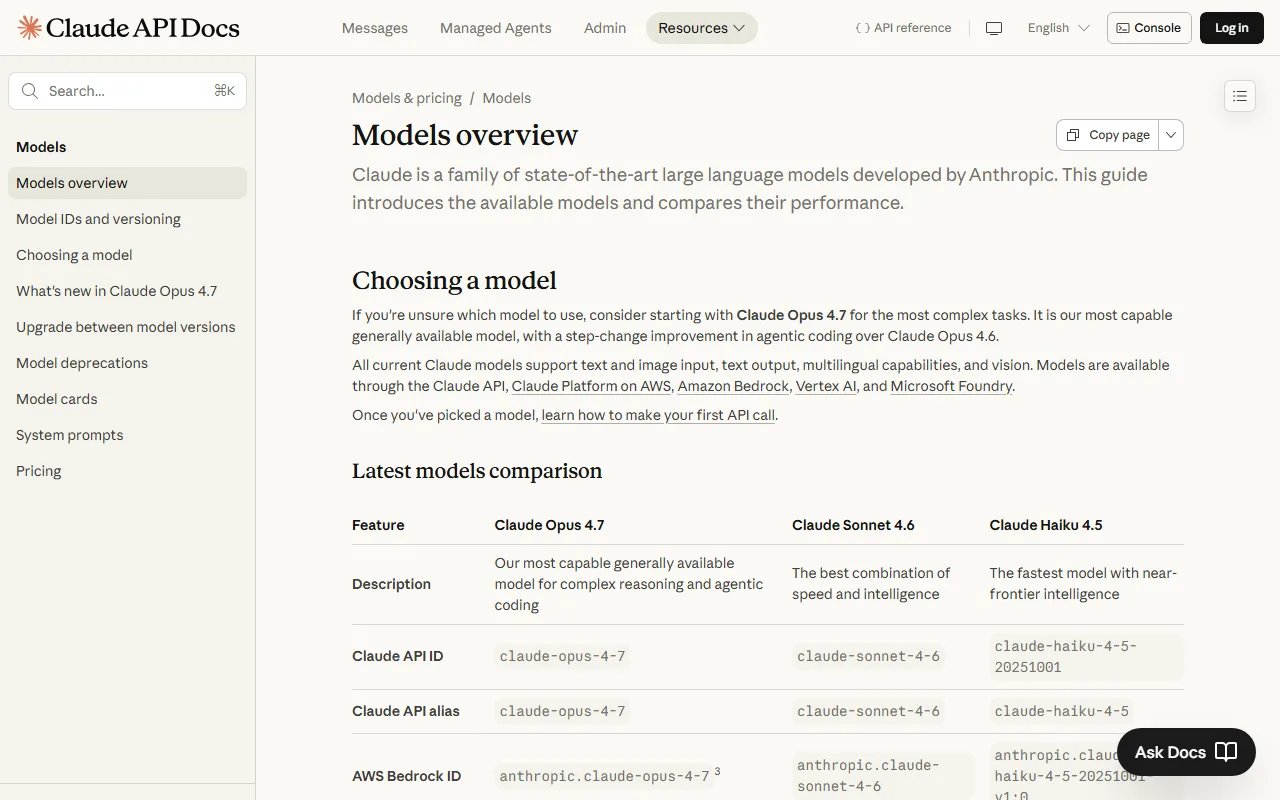Open the Managed Agents nav item
Screen dimensions: 1280x800
coord(496,28)
